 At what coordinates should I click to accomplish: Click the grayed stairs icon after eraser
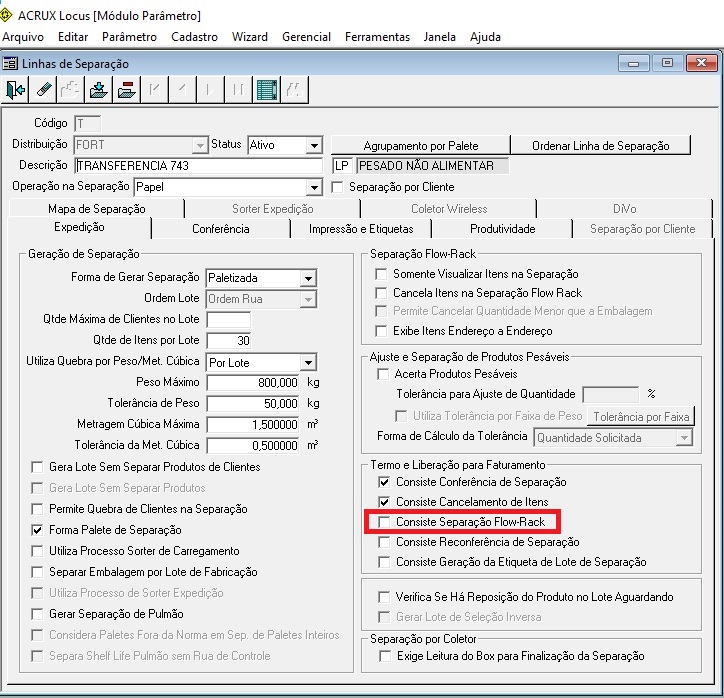[70, 90]
